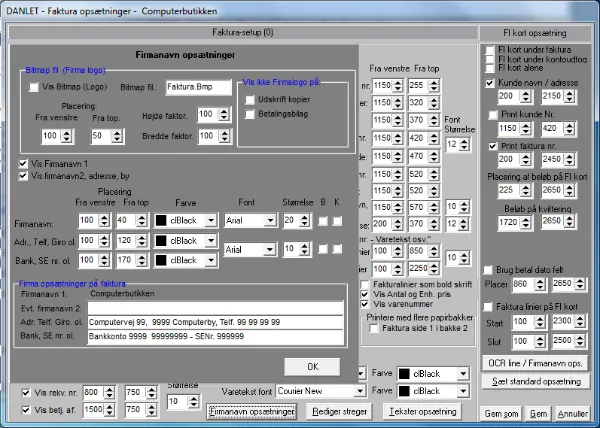Enable Brug betal dato felt
This screenshot has height=428, width=600.
[488, 270]
